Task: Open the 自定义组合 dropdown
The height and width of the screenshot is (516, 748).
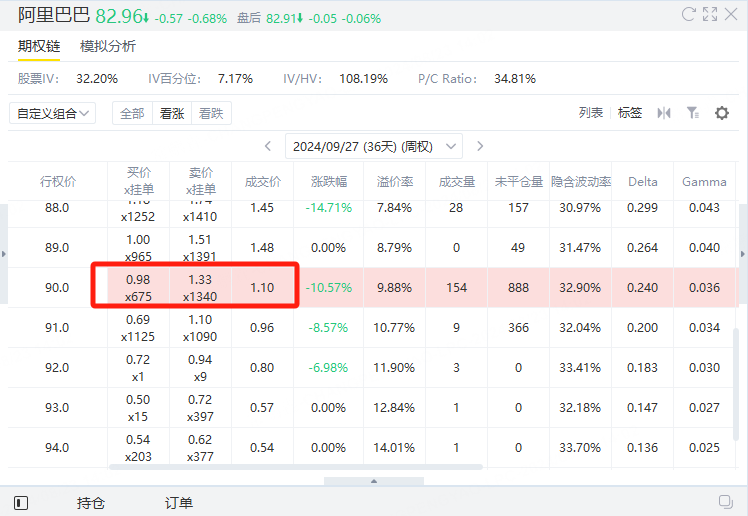Action: coord(52,114)
